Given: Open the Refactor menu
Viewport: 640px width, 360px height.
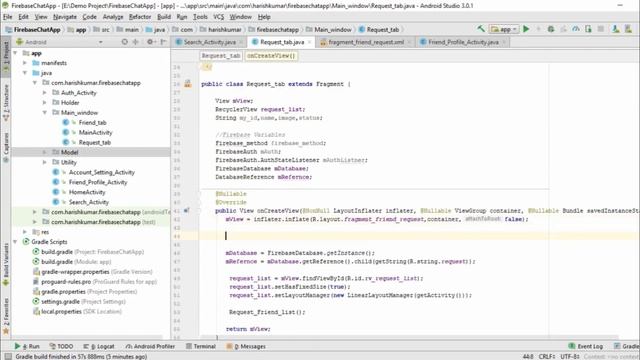Looking at the screenshot, I should point(140,17).
